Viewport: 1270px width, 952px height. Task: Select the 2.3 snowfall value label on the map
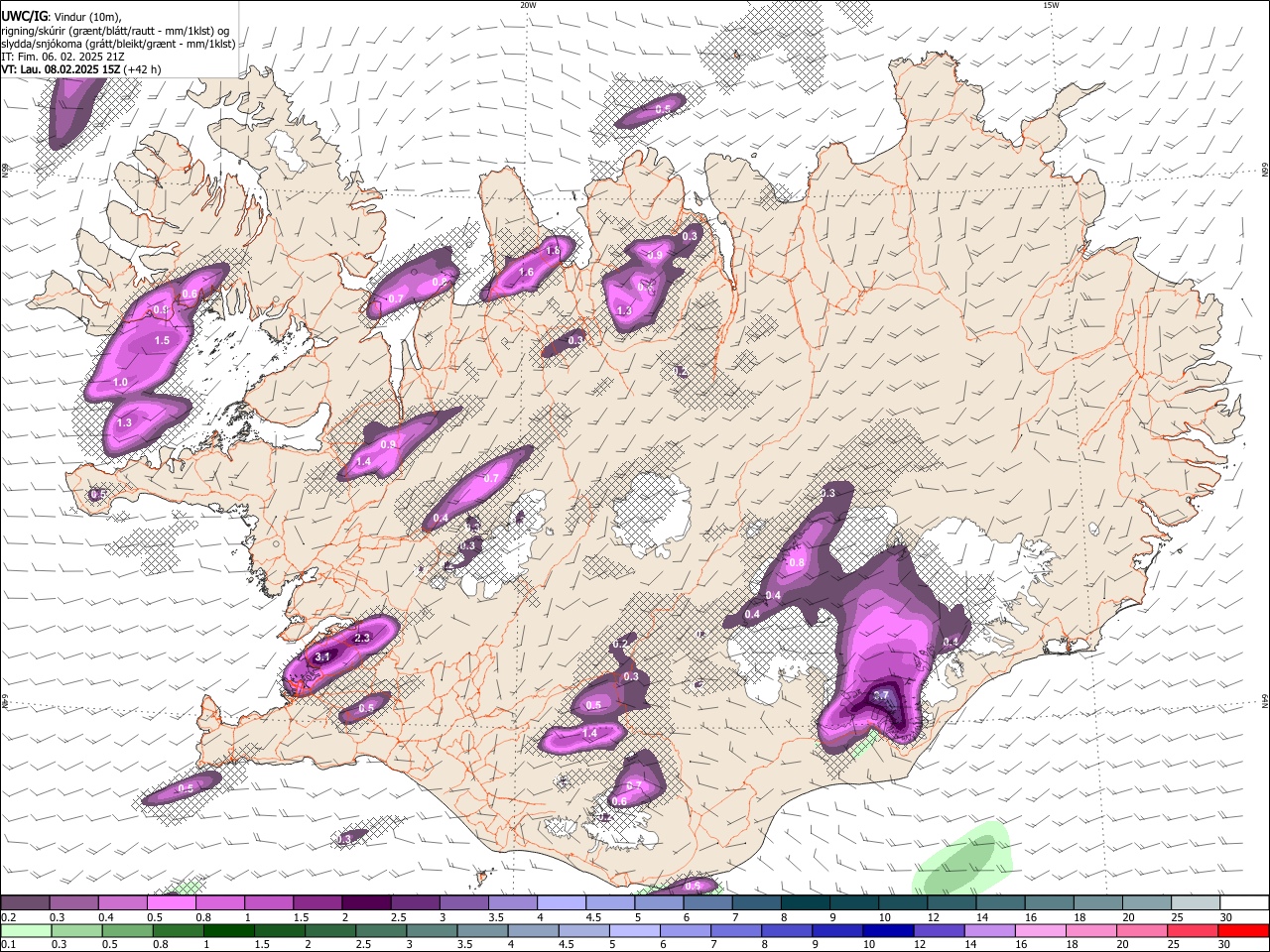click(x=361, y=638)
